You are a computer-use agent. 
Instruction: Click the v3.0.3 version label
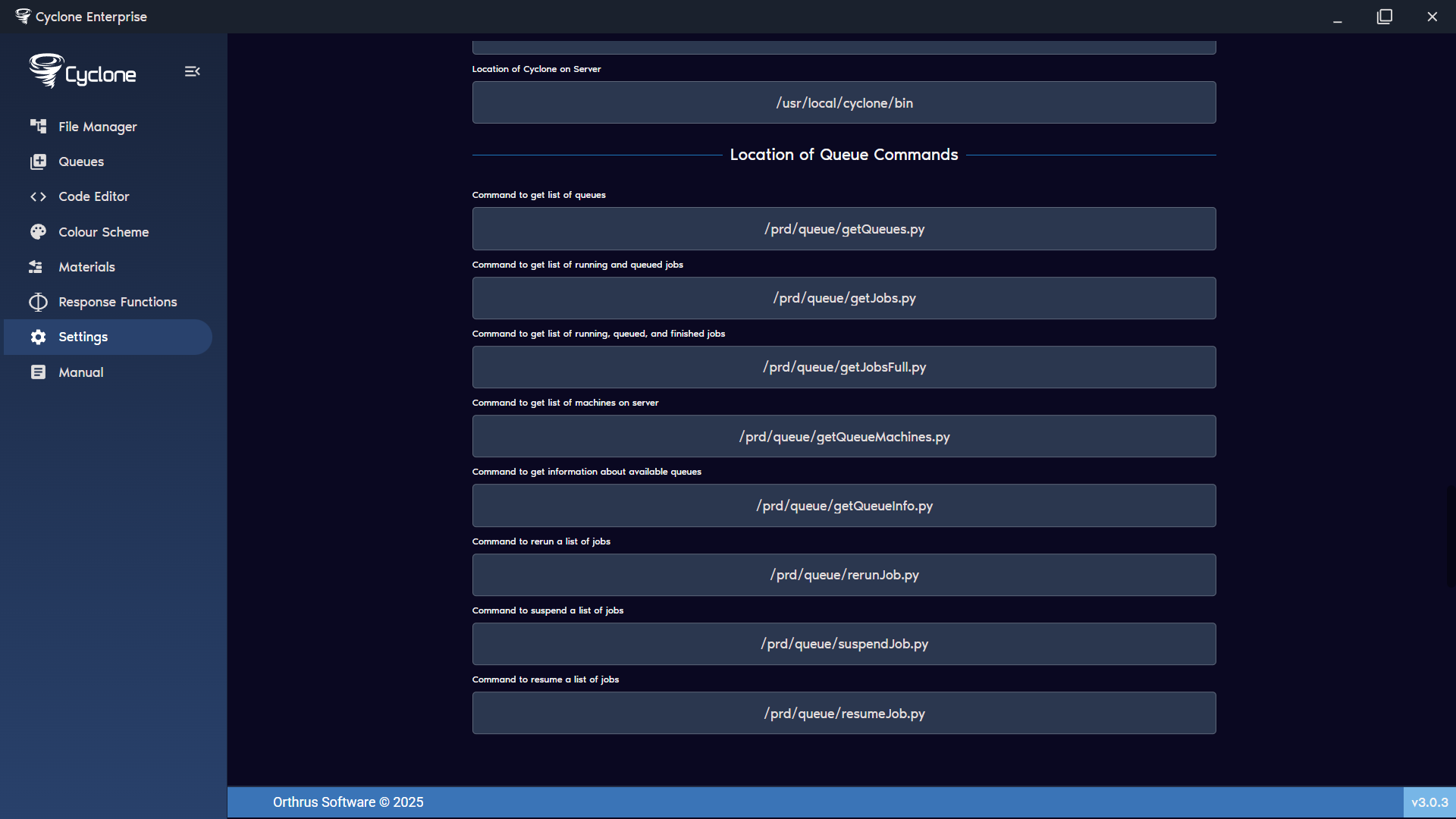tap(1429, 802)
